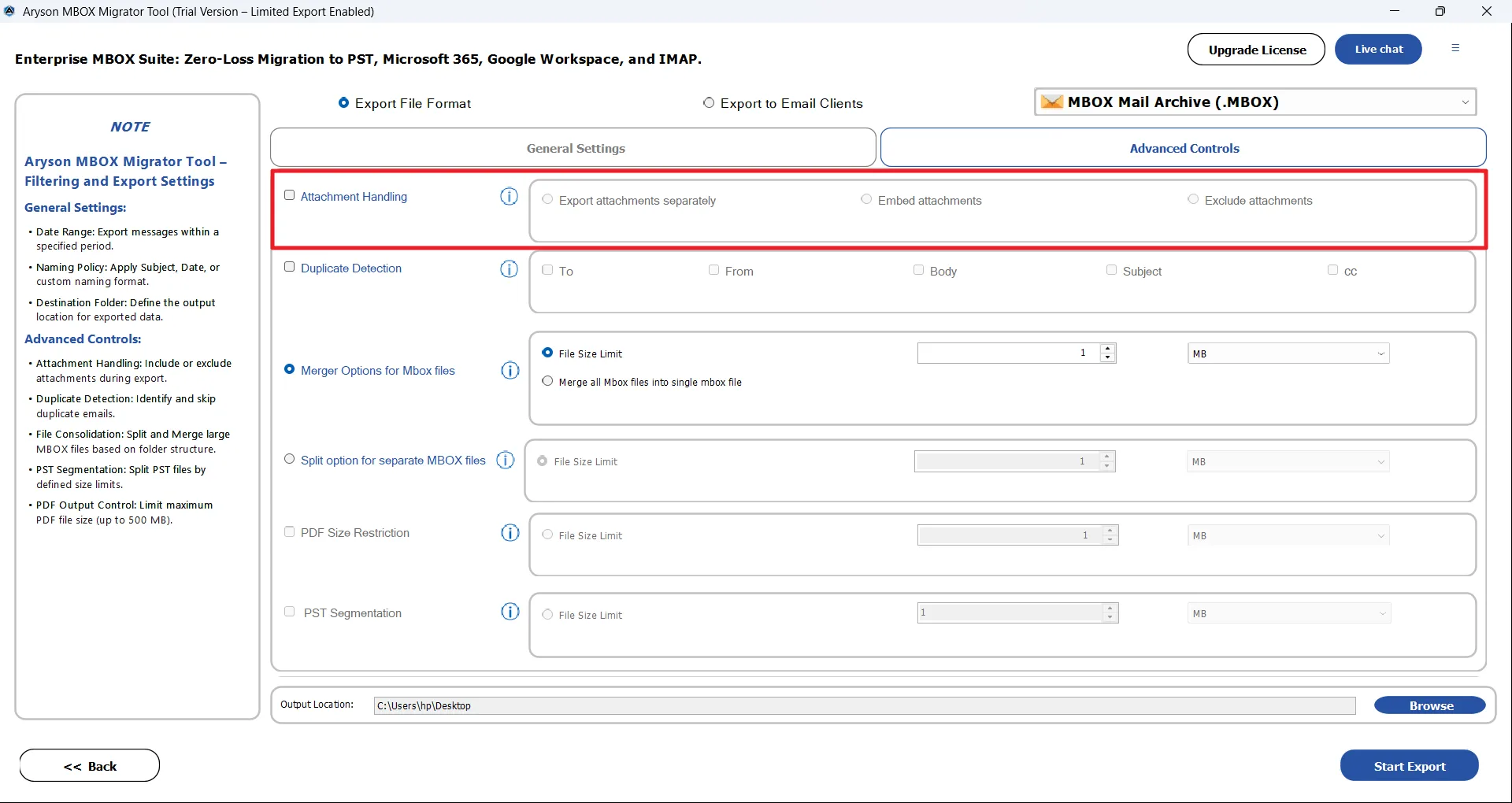Decrease PST Segmentation size limit value
Image resolution: width=1512 pixels, height=803 pixels.
coord(1110,618)
